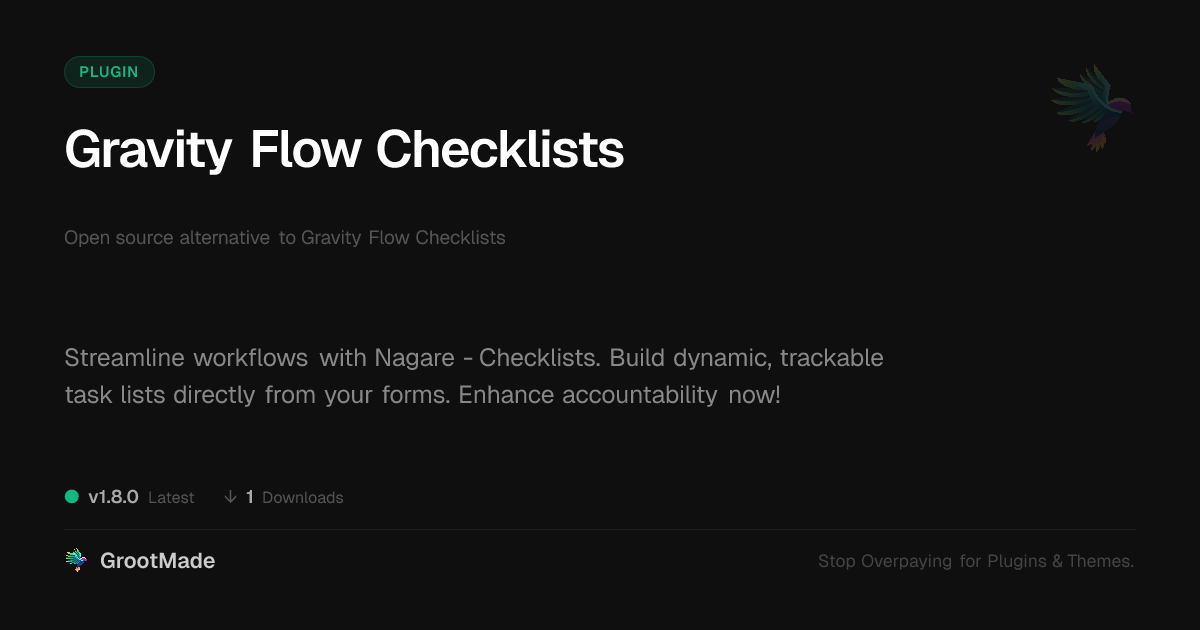Click the large bird logo at top right

[x=1092, y=106]
